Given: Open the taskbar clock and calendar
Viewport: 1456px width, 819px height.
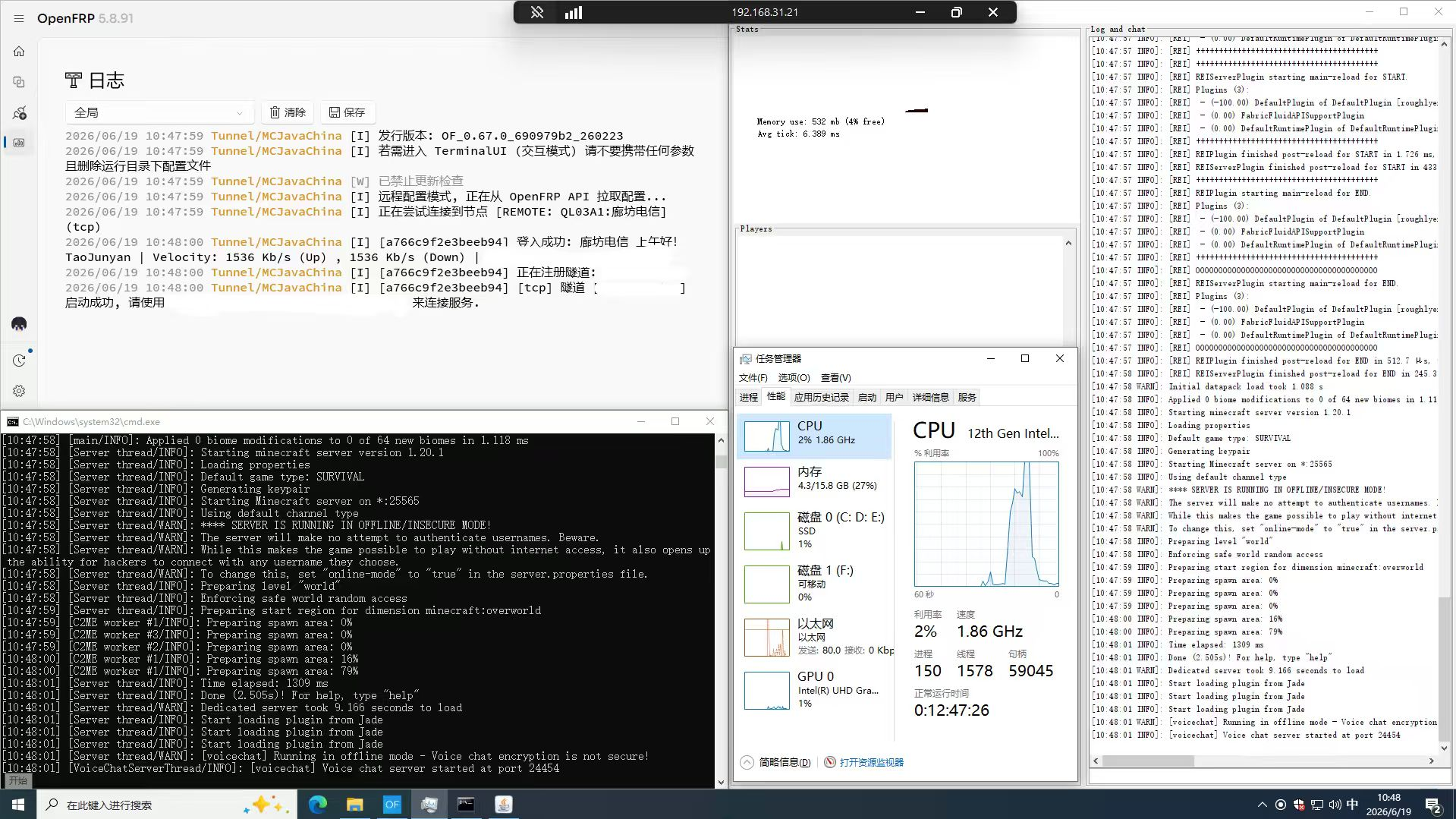Looking at the screenshot, I should 1388,805.
